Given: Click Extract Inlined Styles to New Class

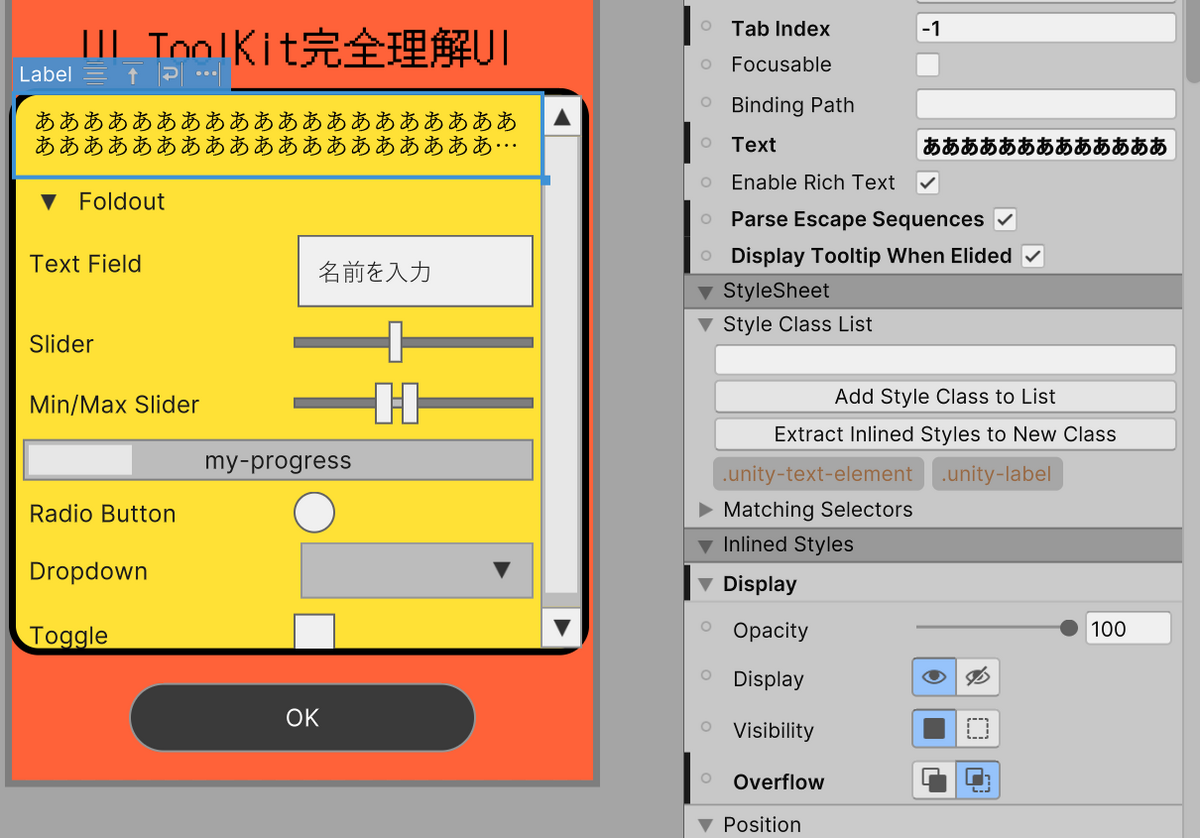Looking at the screenshot, I should (x=945, y=434).
